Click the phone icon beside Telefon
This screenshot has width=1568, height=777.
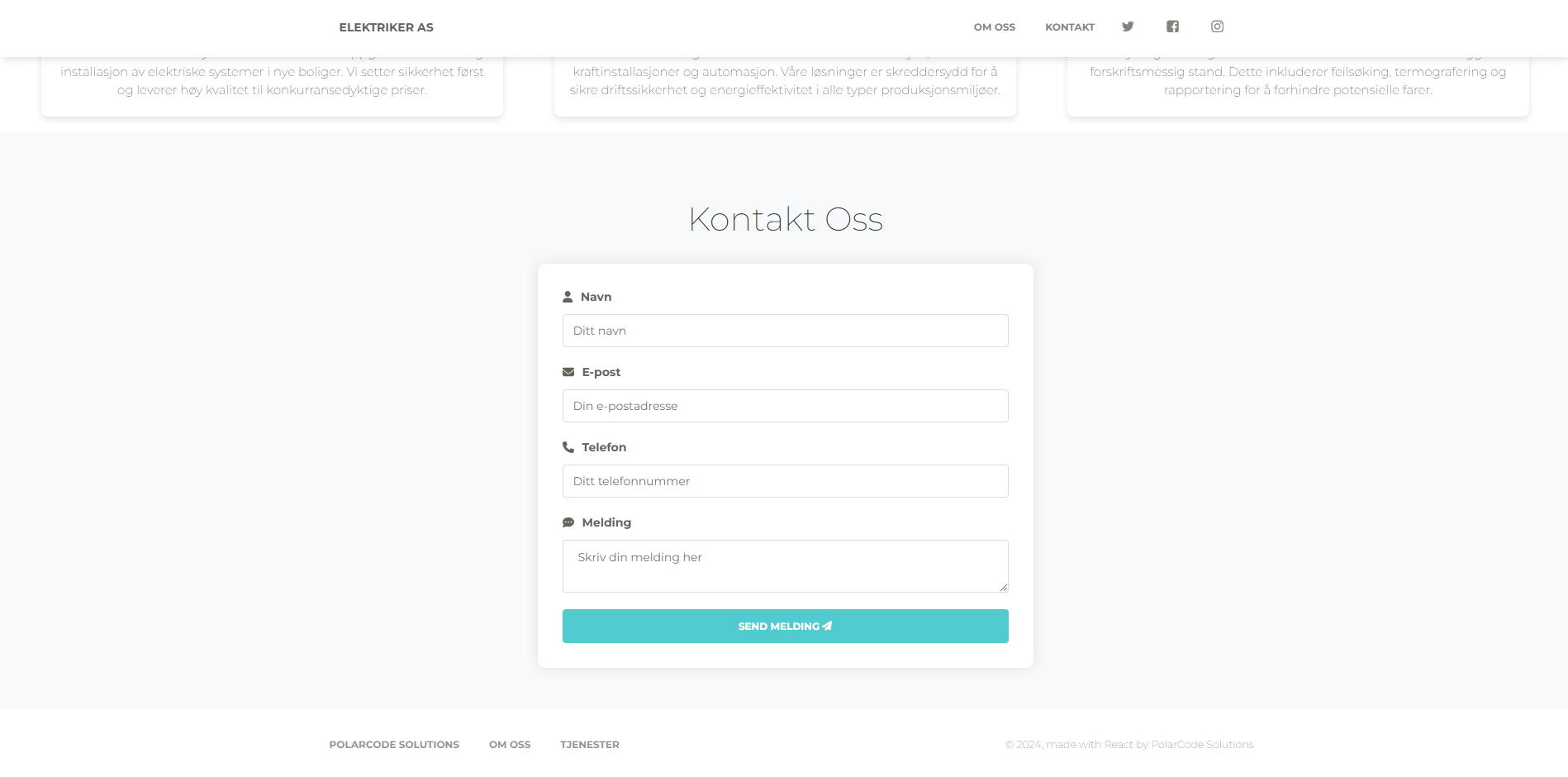click(568, 447)
